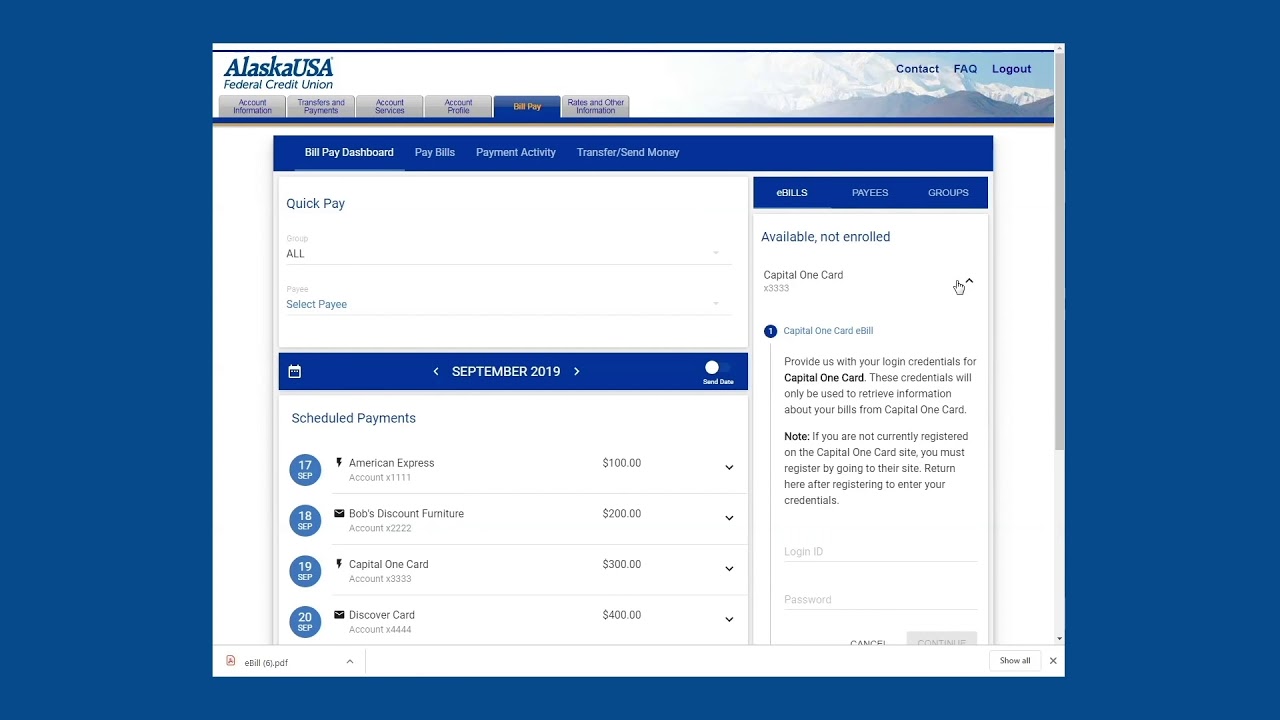Image resolution: width=1280 pixels, height=720 pixels.
Task: Click the Contact link
Action: pyautogui.click(x=917, y=69)
